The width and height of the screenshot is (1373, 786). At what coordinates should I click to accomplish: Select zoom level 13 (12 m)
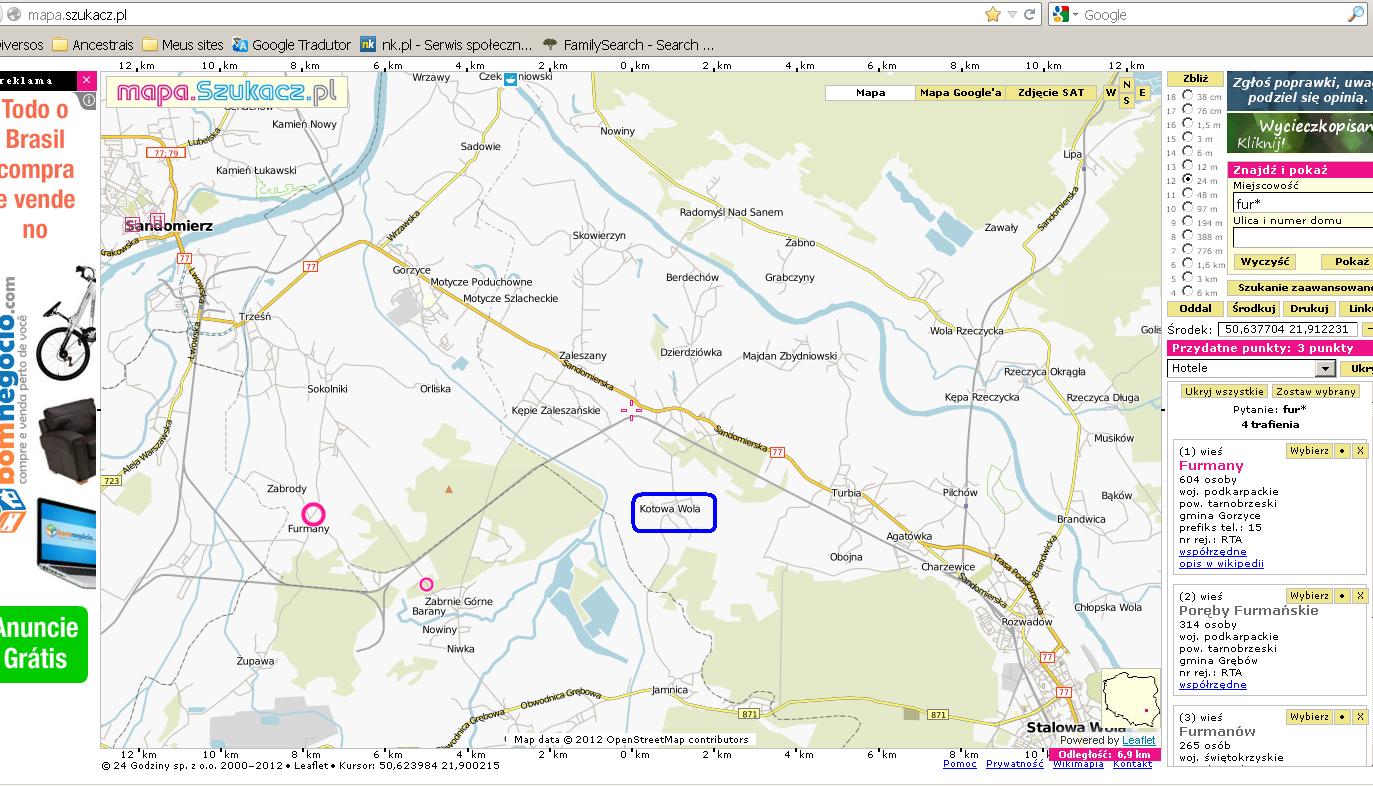point(1188,166)
